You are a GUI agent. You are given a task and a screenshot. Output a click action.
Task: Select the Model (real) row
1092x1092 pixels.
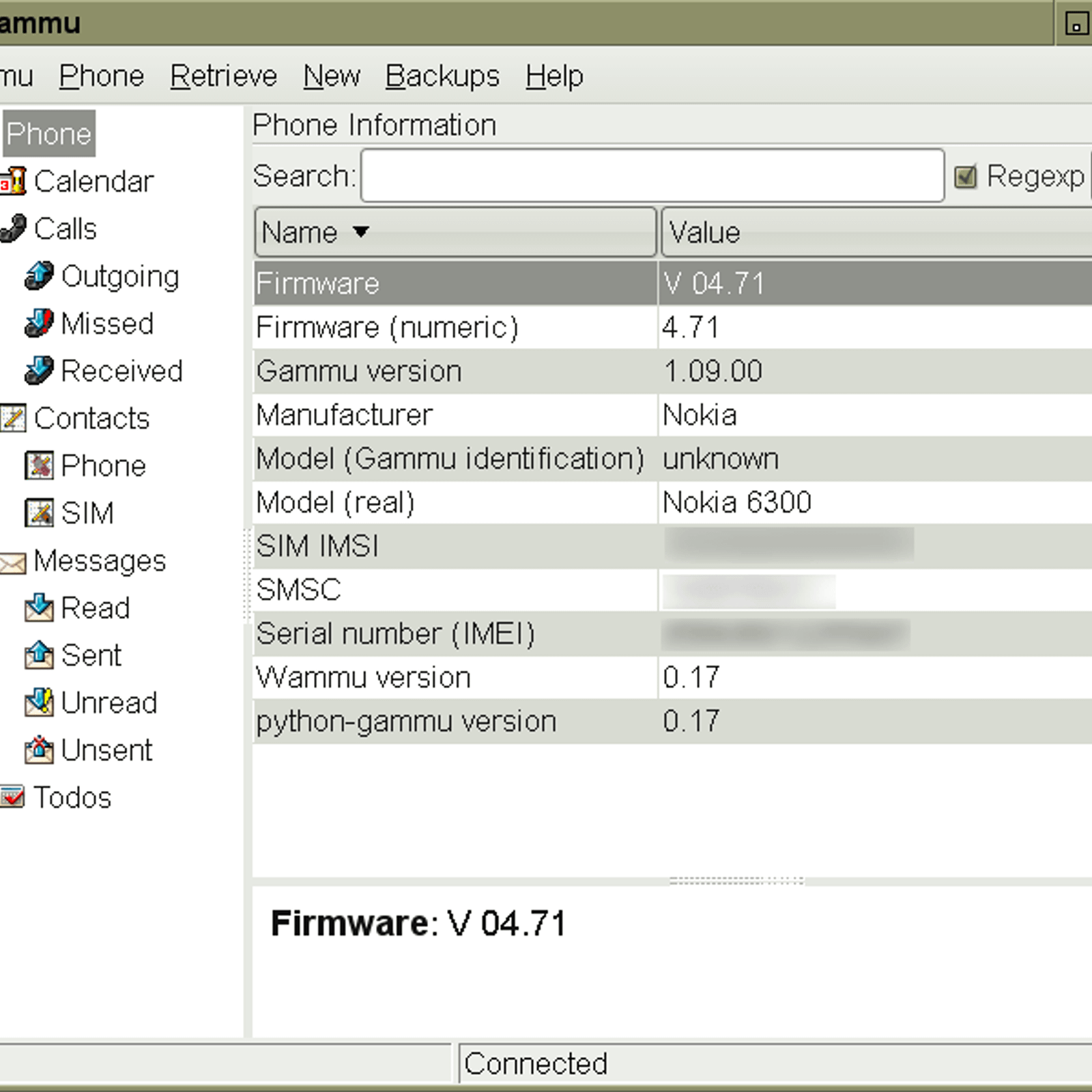(672, 502)
